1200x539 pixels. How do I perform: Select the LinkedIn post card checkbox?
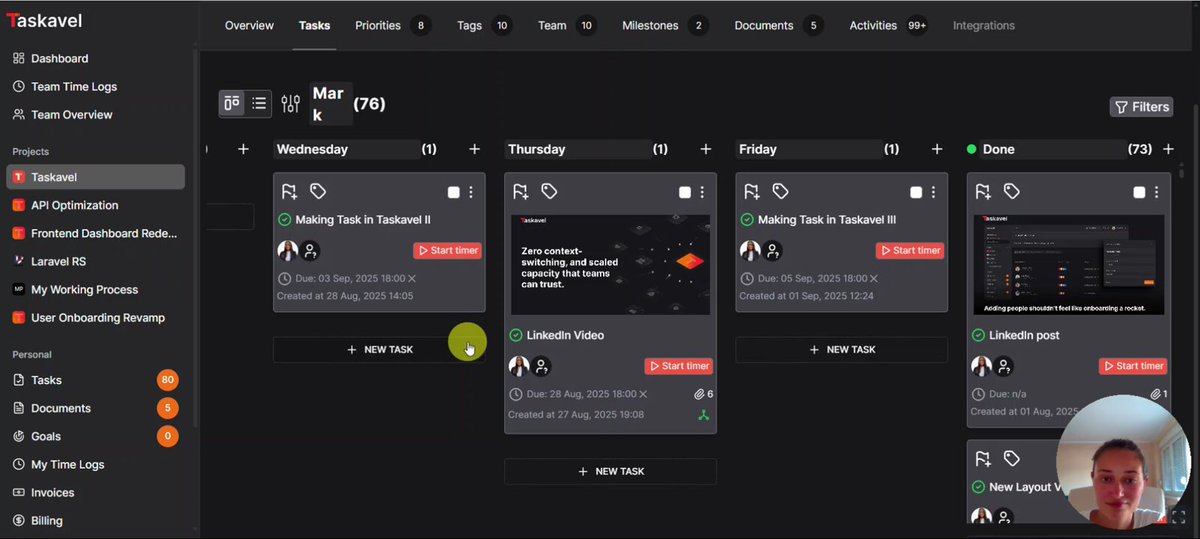coord(1139,192)
